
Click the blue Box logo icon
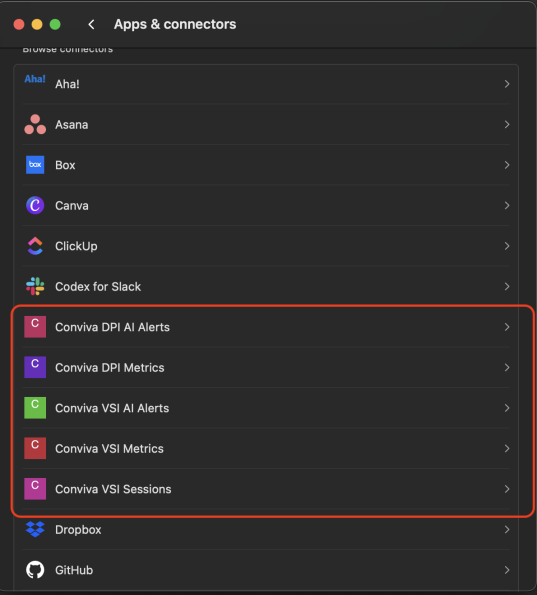[x=35, y=165]
